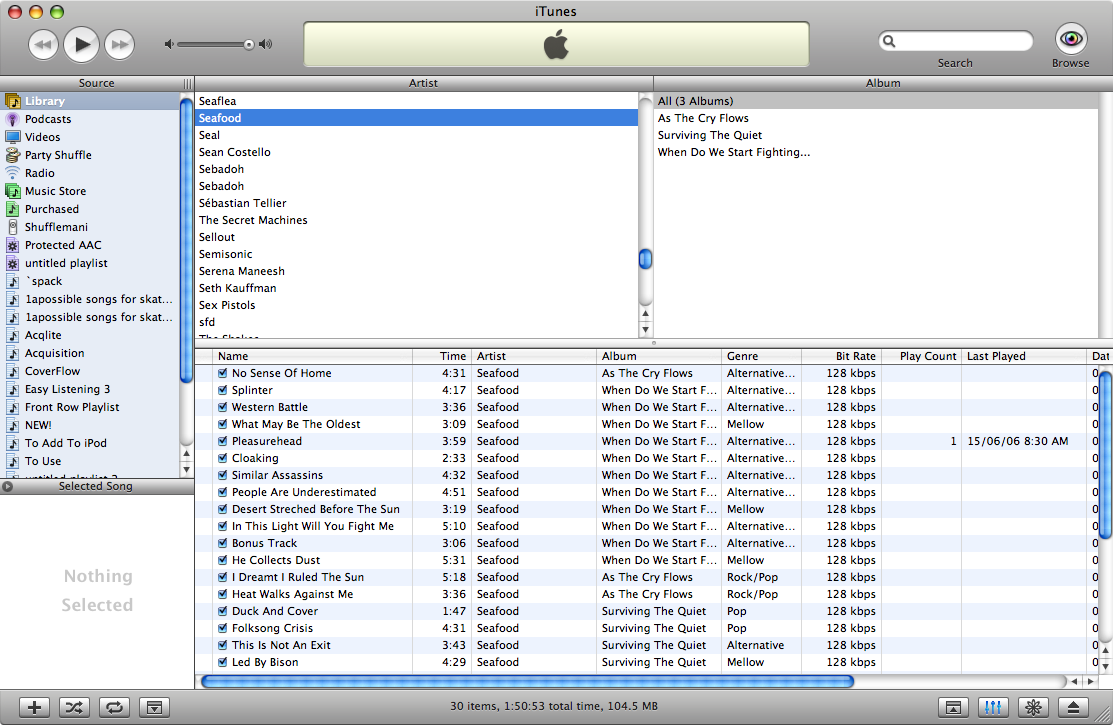
Task: Eject the disc
Action: pyautogui.click(x=1073, y=707)
